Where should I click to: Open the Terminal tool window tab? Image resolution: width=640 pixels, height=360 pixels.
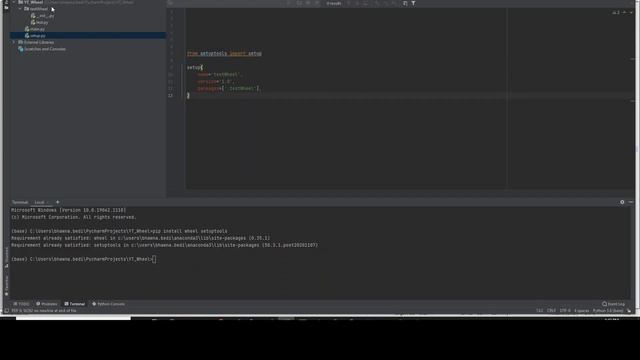pyautogui.click(x=74, y=304)
